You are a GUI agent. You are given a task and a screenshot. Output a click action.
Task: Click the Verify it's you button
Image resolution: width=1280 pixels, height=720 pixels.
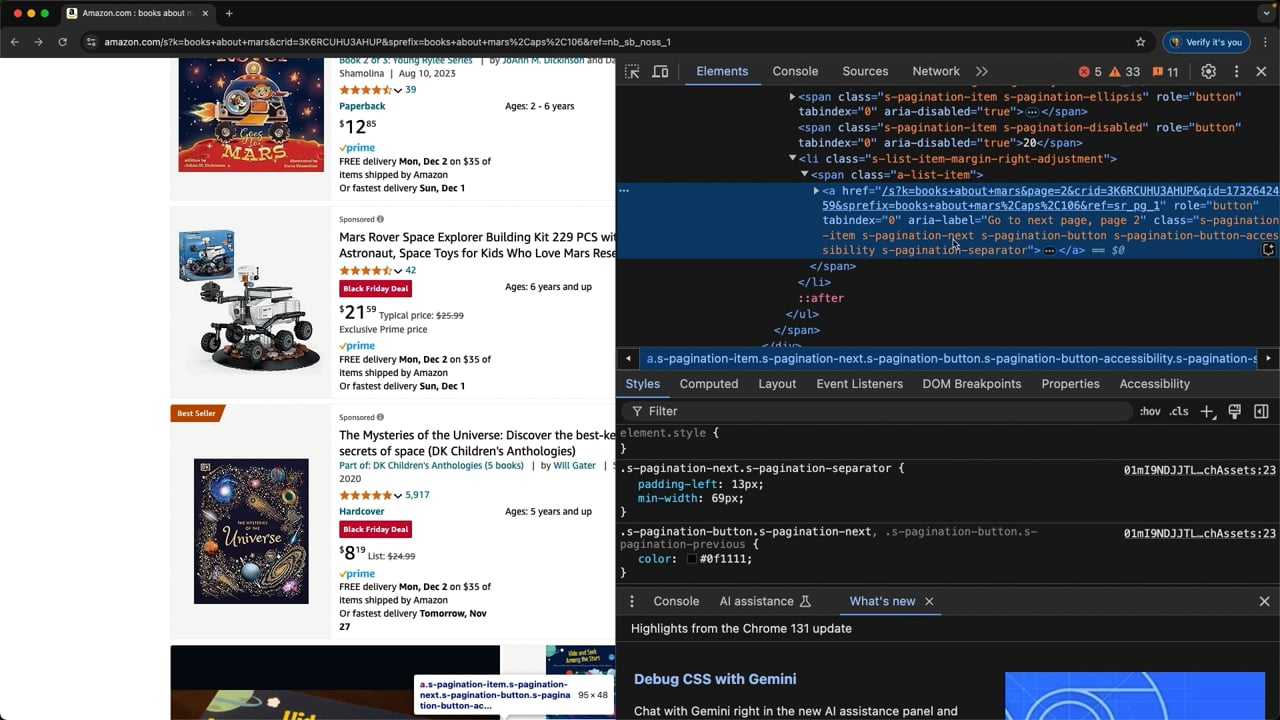[1206, 42]
